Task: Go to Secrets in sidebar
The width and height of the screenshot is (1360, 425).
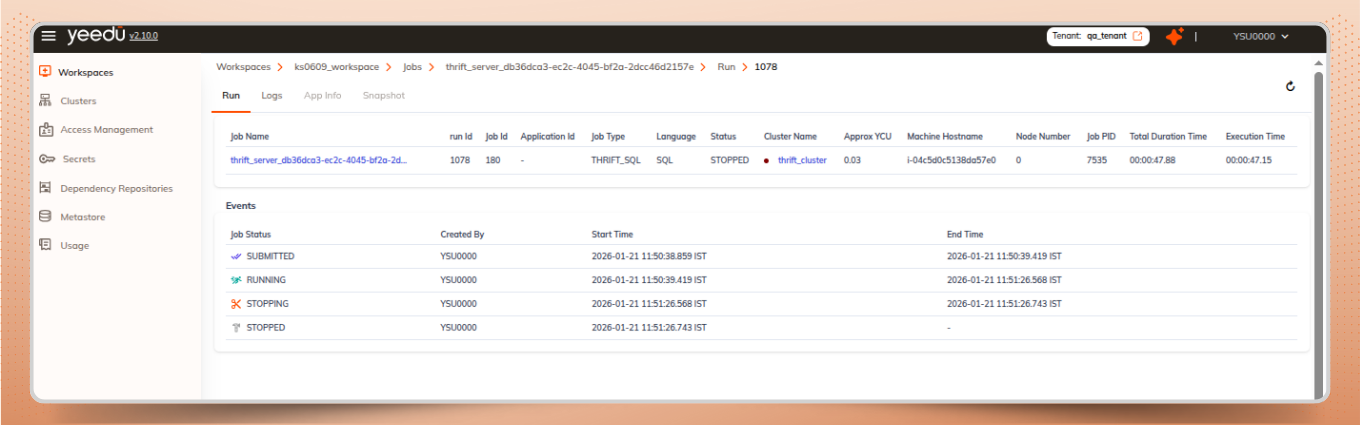Action: (79, 159)
